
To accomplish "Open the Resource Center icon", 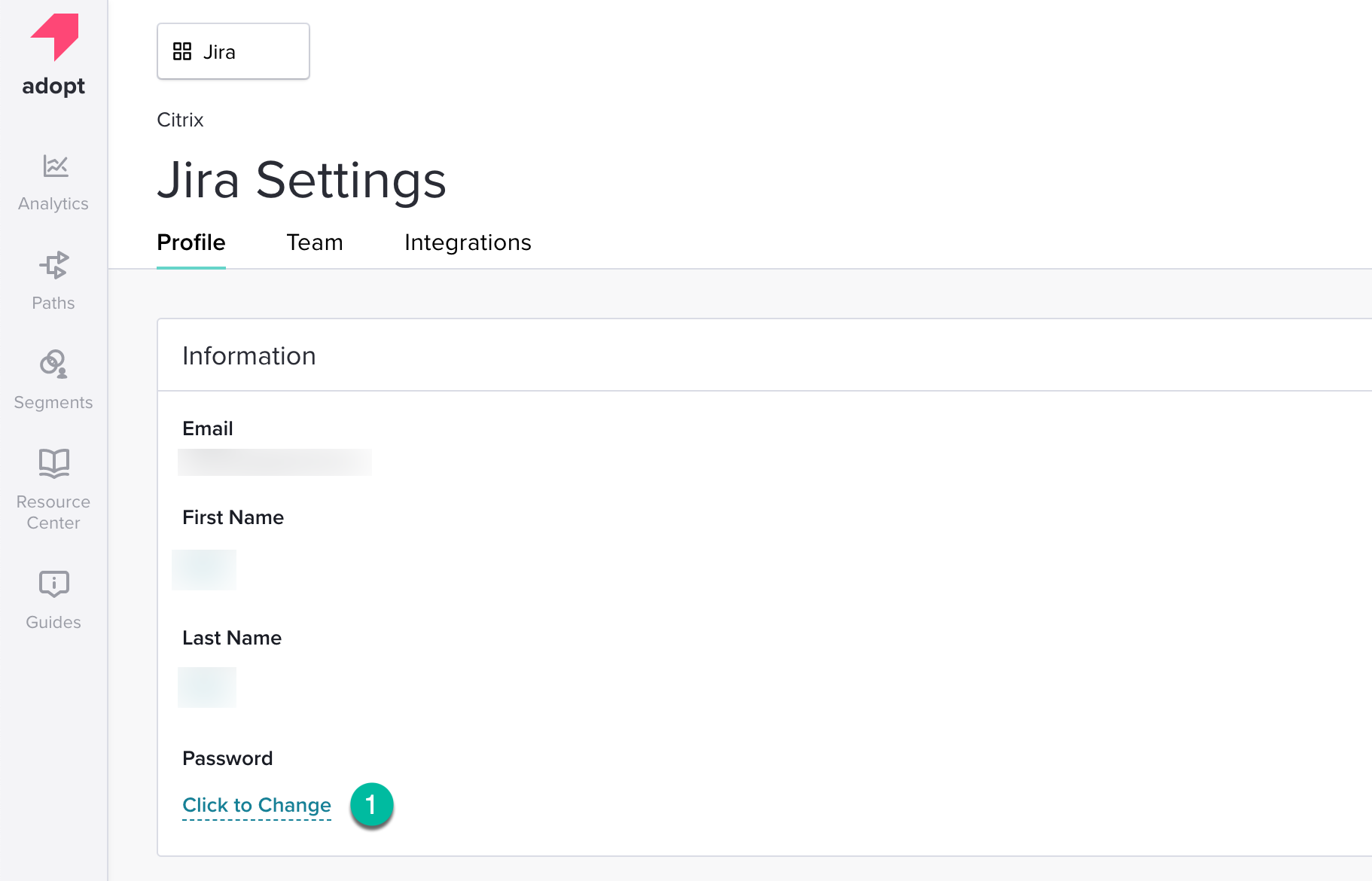I will (54, 463).
